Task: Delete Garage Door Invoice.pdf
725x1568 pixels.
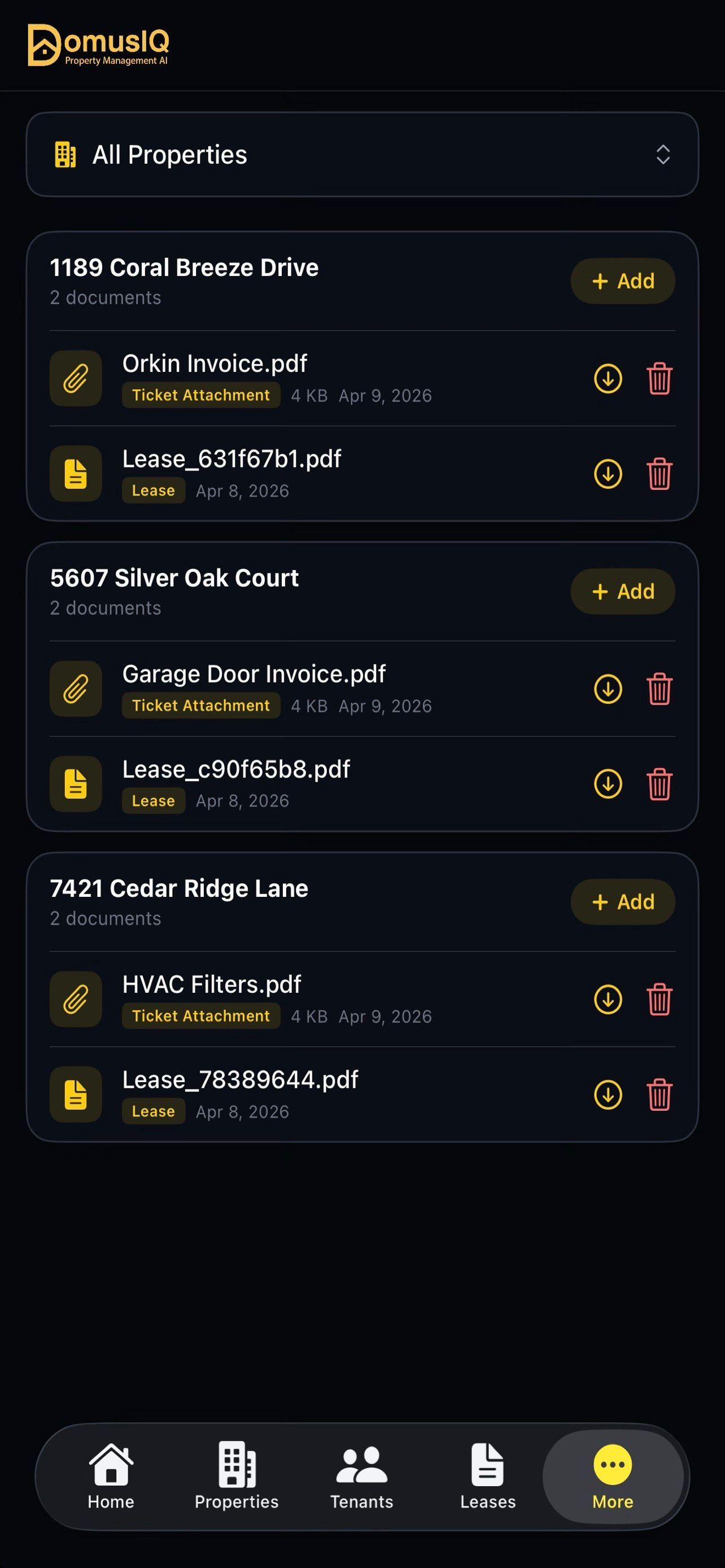Action: pyautogui.click(x=660, y=689)
